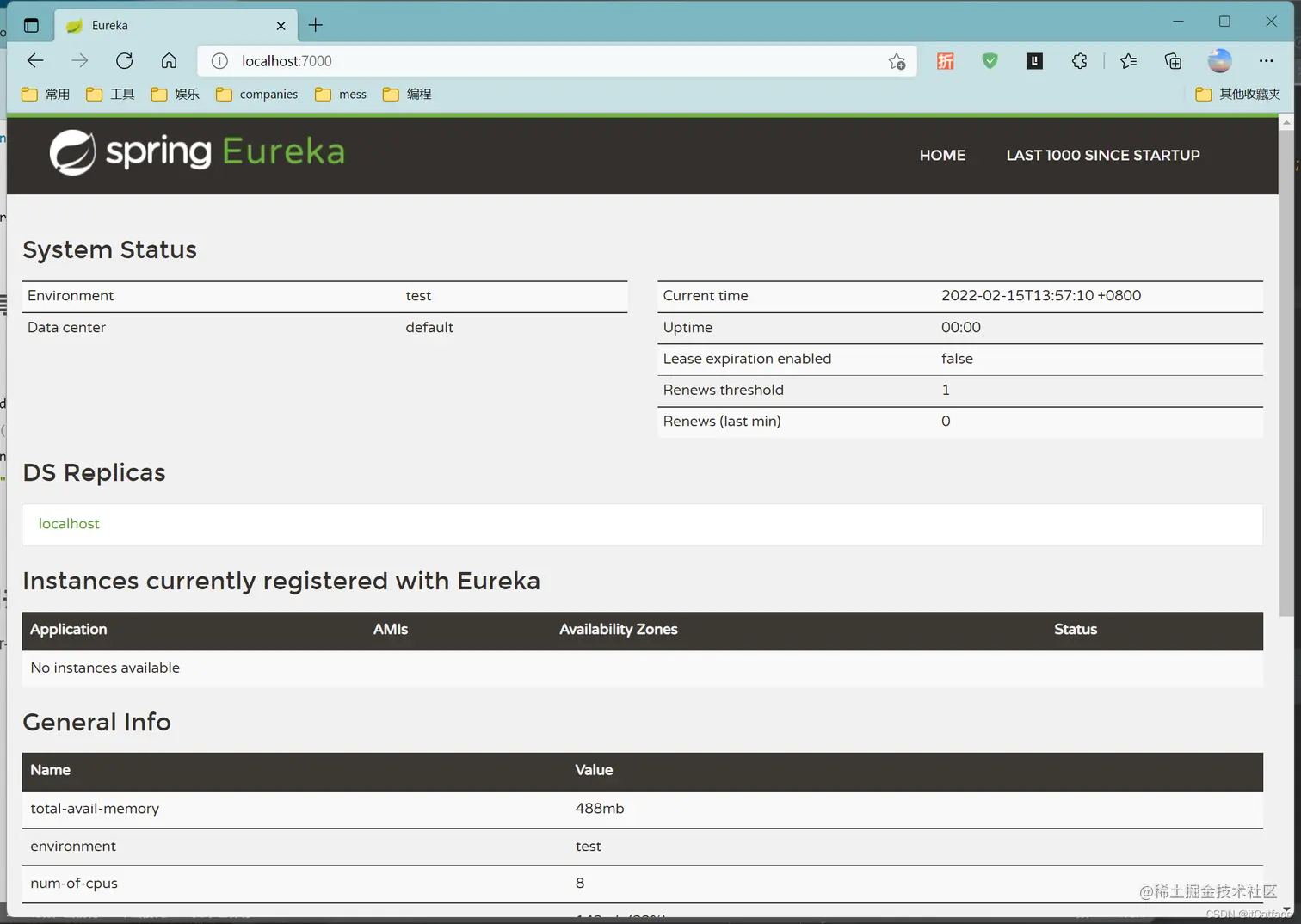
Task: Add this page to favorites star
Action: (897, 61)
